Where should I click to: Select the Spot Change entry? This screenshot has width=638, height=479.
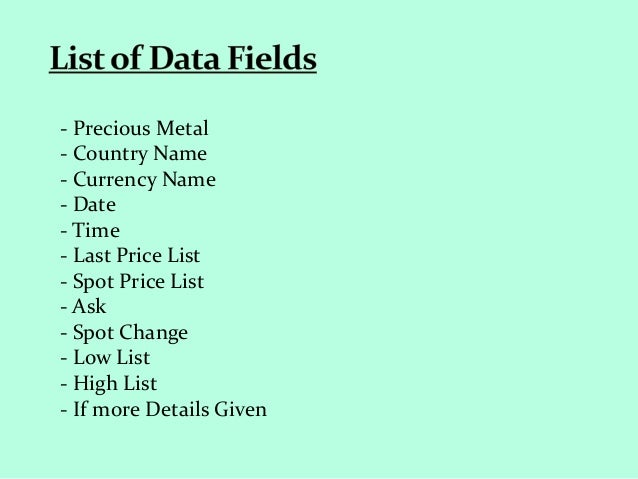tap(124, 333)
